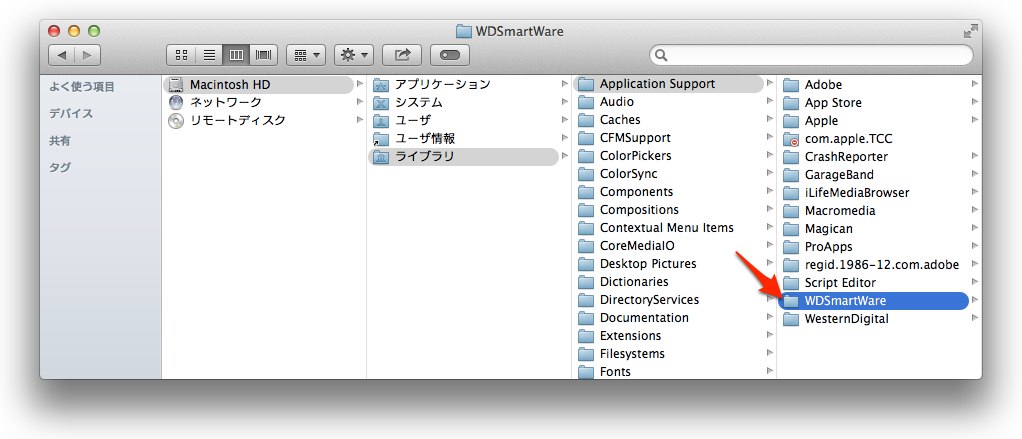Open the Audio folder icon
Screen dimensions: 1022x439
click(586, 102)
